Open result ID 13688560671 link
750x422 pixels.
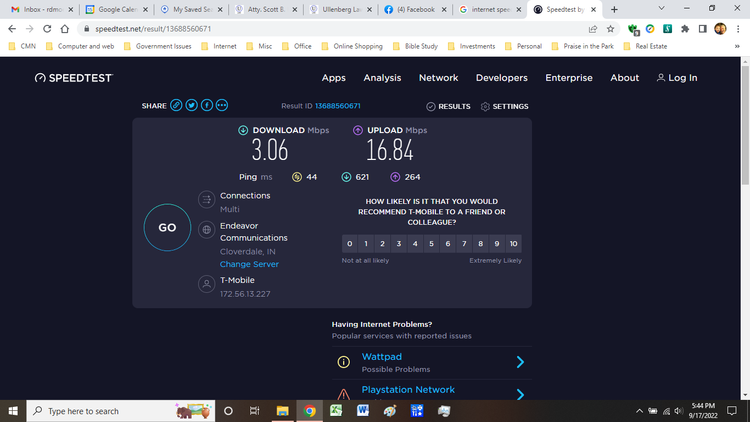point(338,106)
